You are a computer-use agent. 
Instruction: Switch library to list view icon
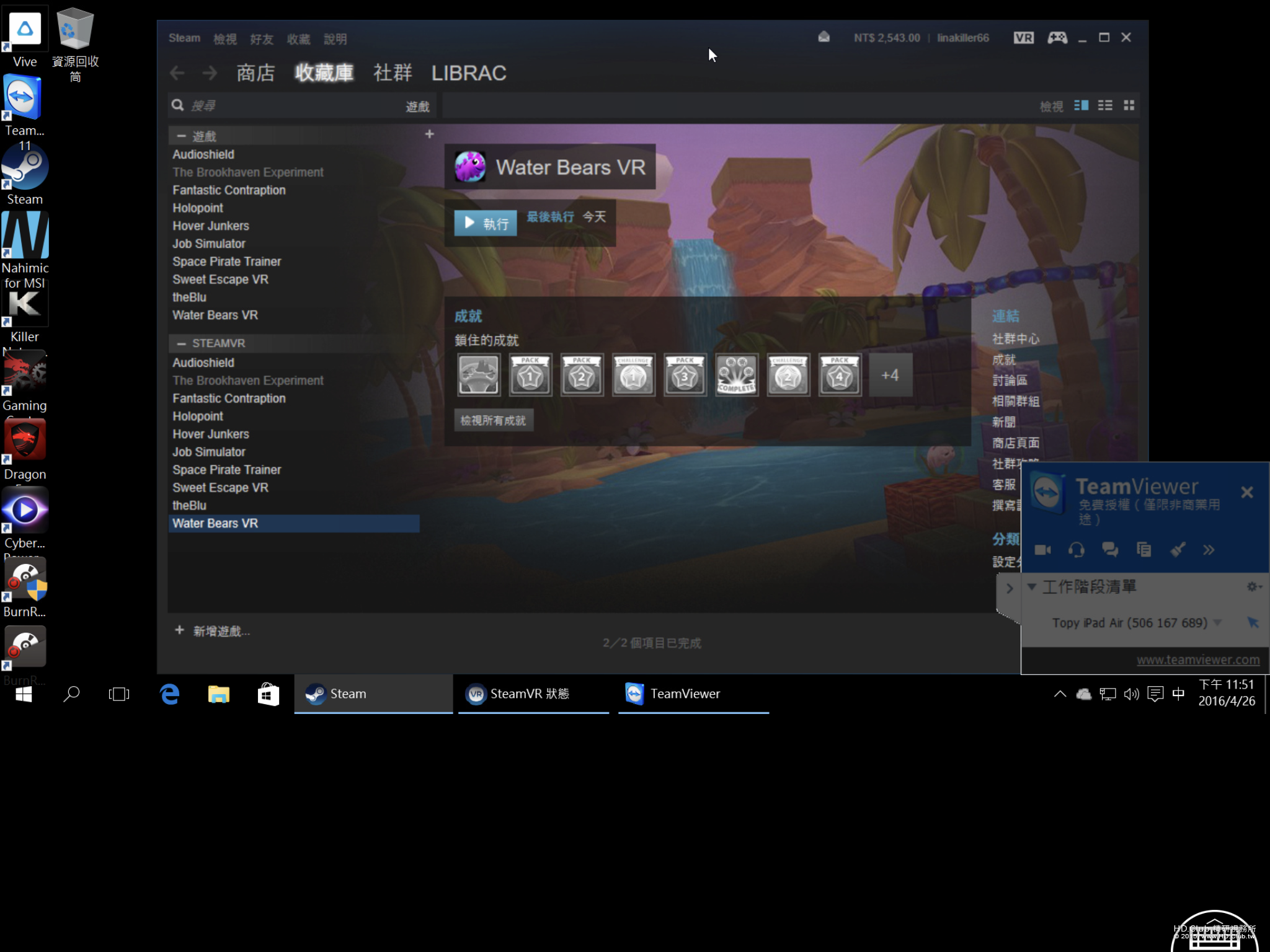coord(1105,105)
